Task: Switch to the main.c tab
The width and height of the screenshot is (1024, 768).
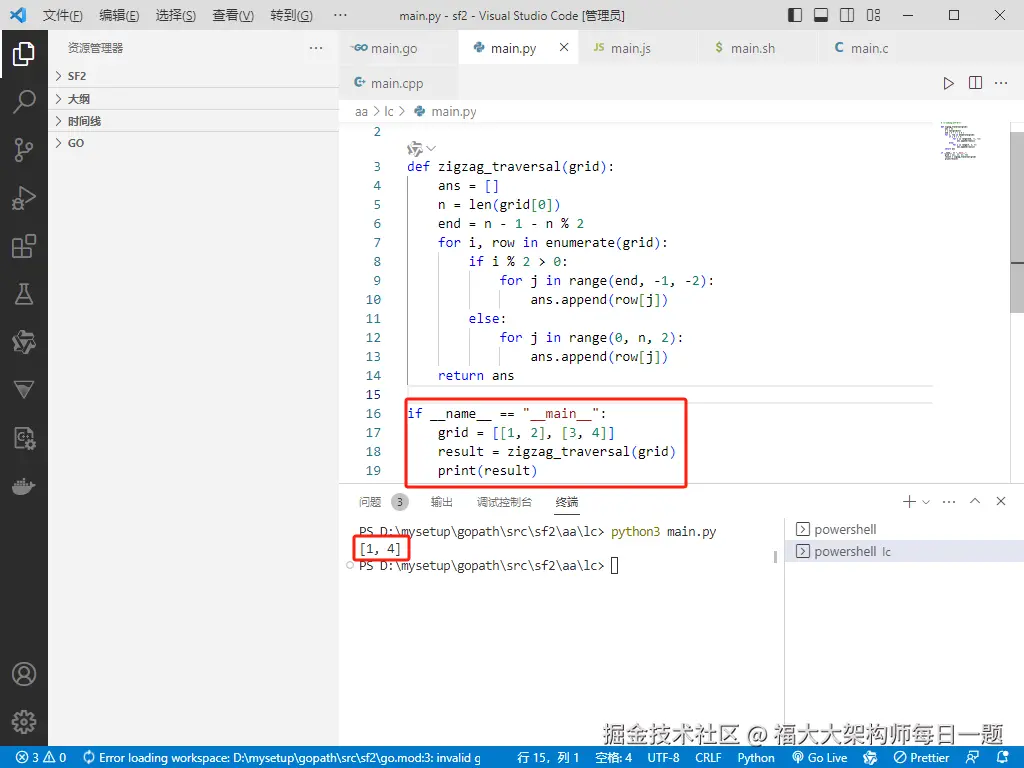Action: coord(878,48)
